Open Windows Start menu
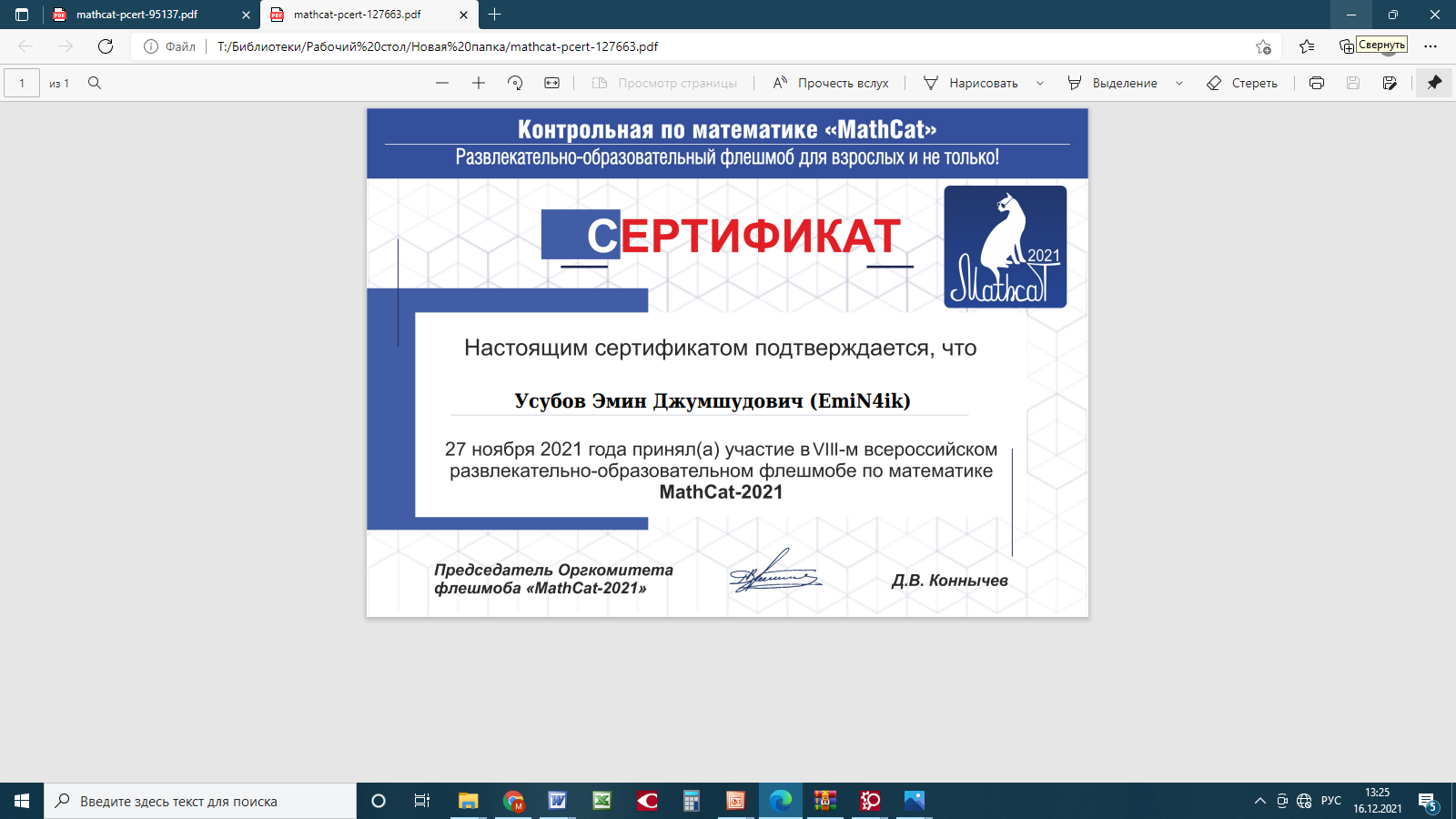This screenshot has height=819, width=1456. [x=22, y=801]
